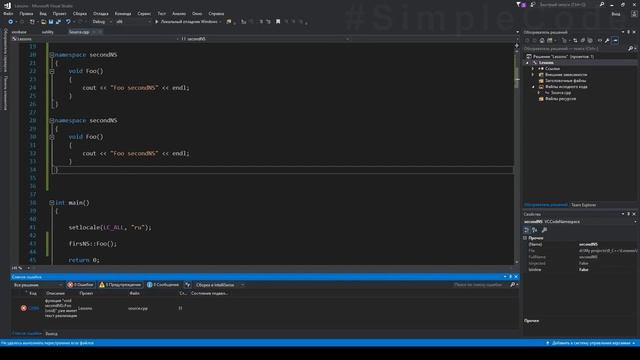The height and width of the screenshot is (360, 640).
Task: Collapse the first void Foo() block
Action: pos(52,71)
